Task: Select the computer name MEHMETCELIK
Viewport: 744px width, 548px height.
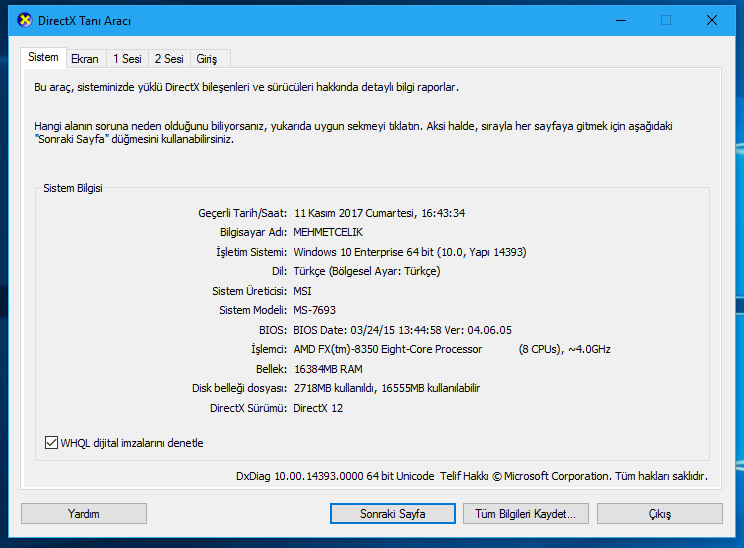Action: [x=328, y=232]
